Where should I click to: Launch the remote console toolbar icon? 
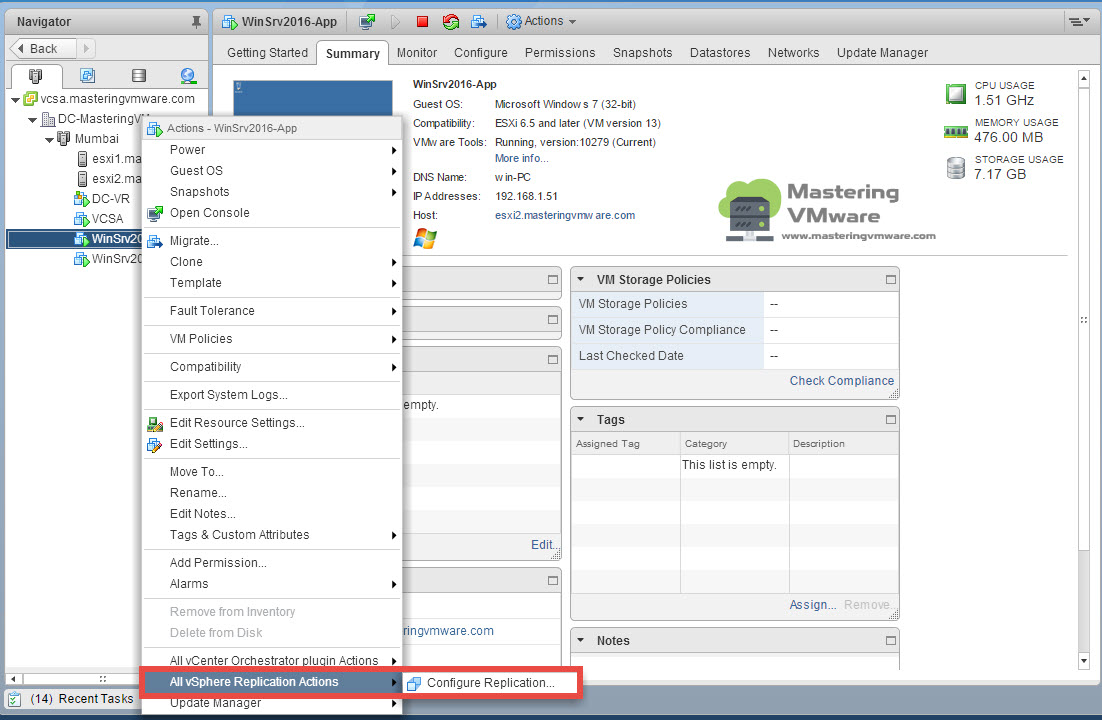367,22
